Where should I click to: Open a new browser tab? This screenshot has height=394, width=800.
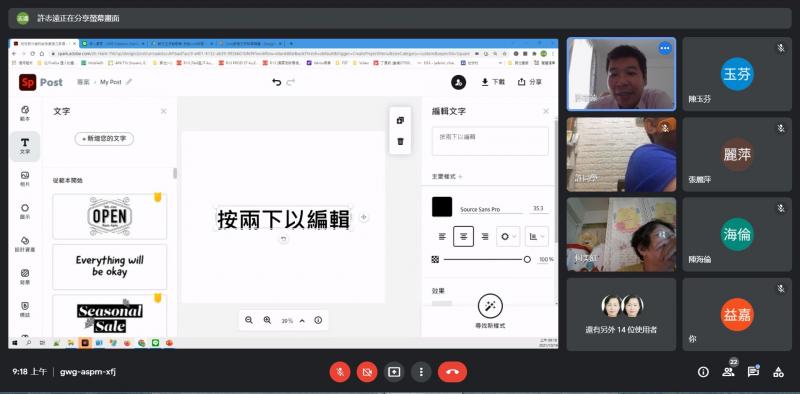(x=291, y=44)
